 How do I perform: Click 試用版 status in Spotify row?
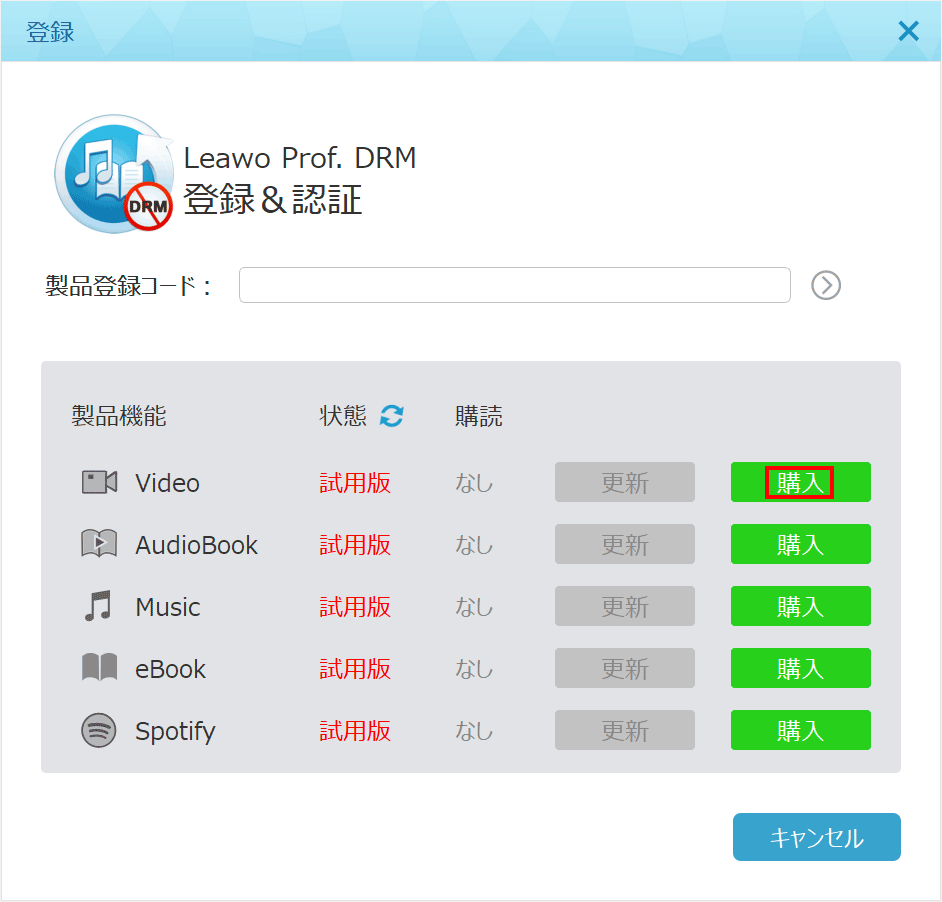click(x=355, y=731)
